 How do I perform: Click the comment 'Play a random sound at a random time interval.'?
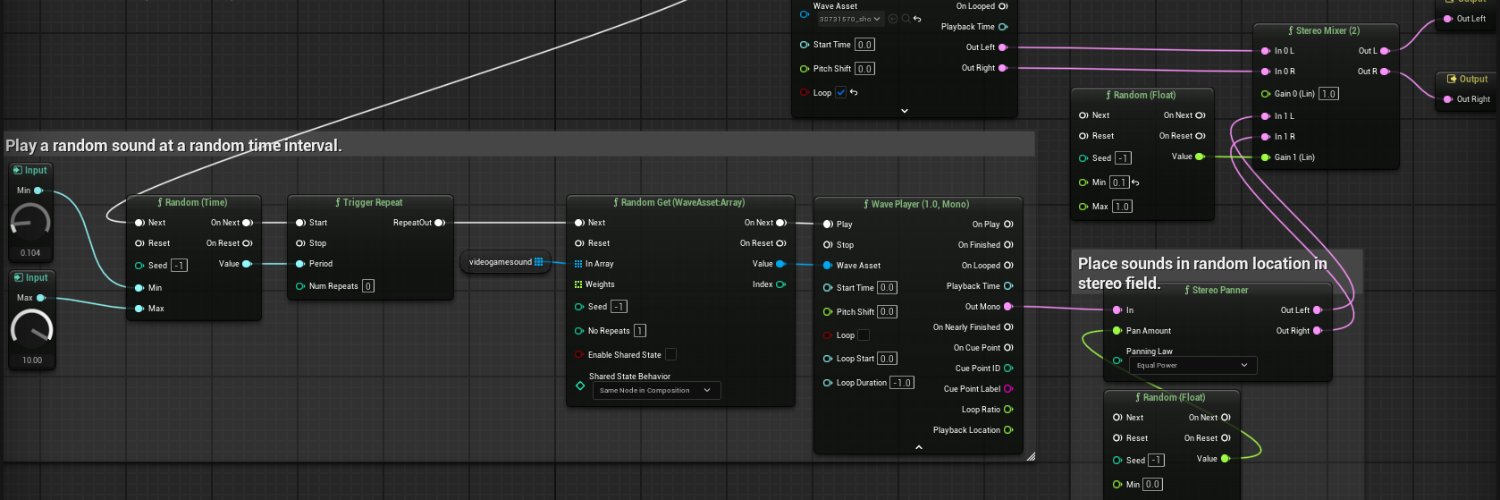(x=174, y=145)
